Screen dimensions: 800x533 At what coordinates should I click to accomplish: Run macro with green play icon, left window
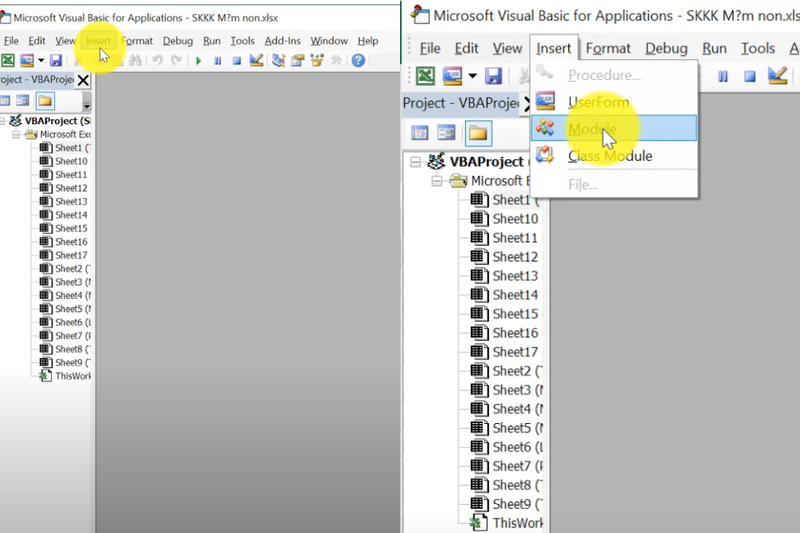(x=198, y=61)
